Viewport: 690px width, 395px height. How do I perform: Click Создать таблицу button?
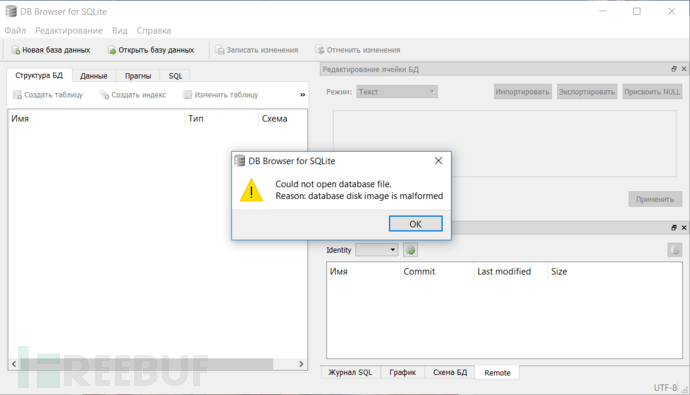(x=48, y=95)
